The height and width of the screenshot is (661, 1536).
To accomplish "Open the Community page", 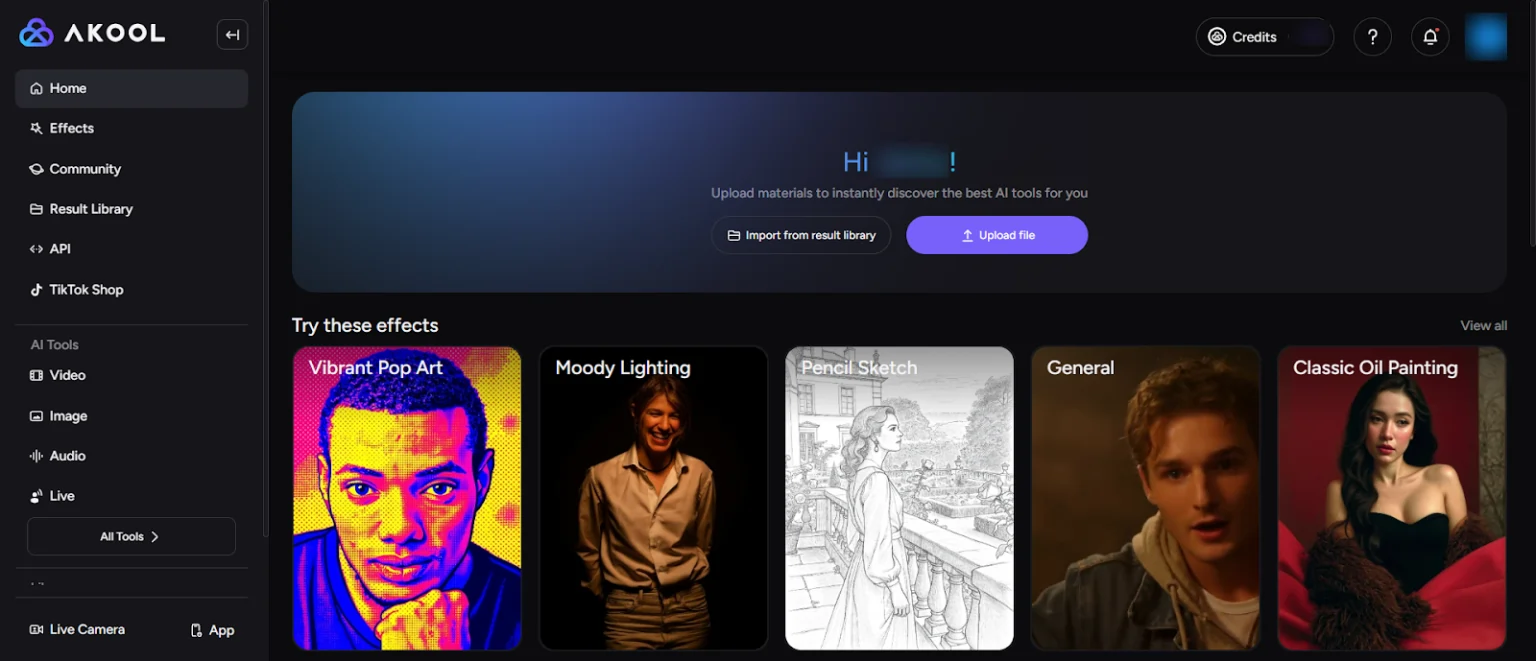I will (x=85, y=169).
